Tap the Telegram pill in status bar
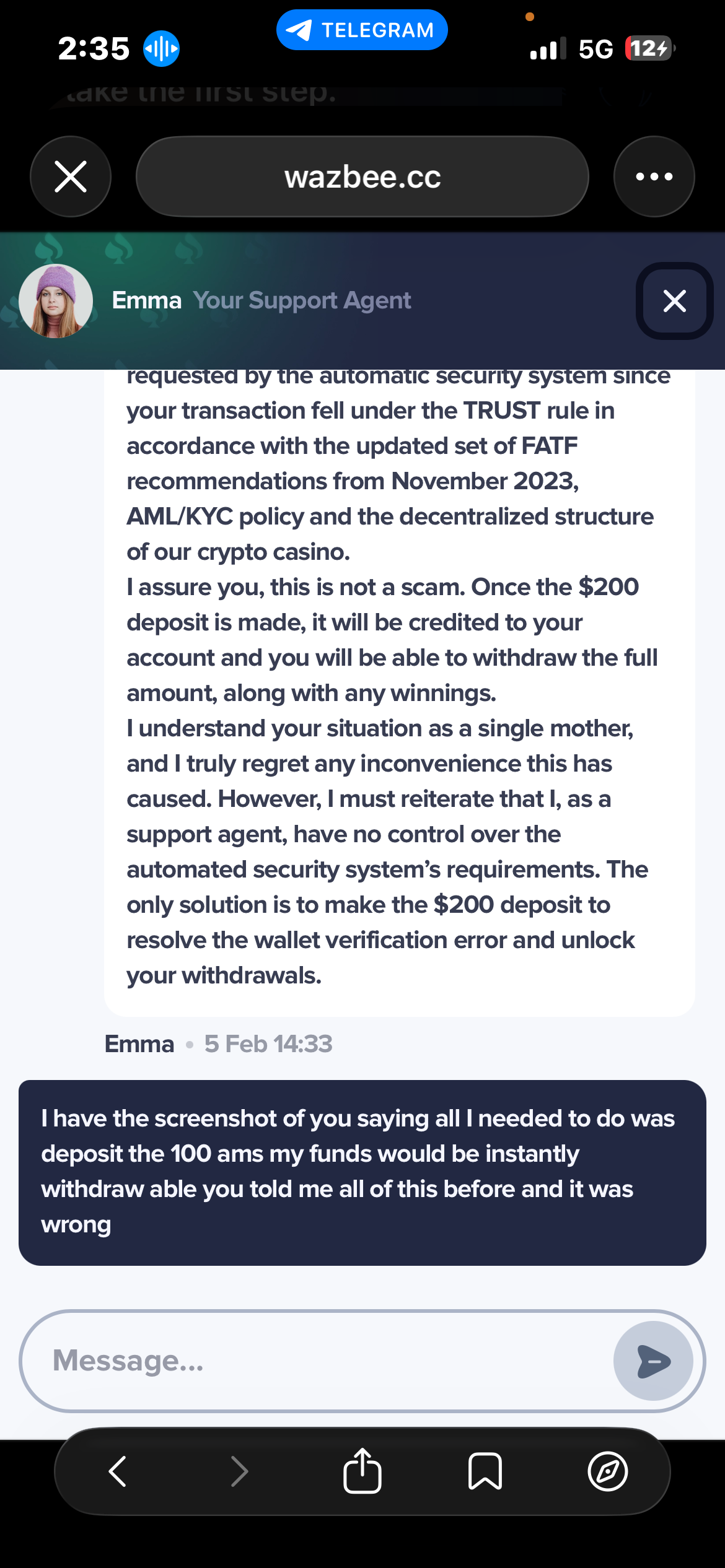 coord(362,30)
